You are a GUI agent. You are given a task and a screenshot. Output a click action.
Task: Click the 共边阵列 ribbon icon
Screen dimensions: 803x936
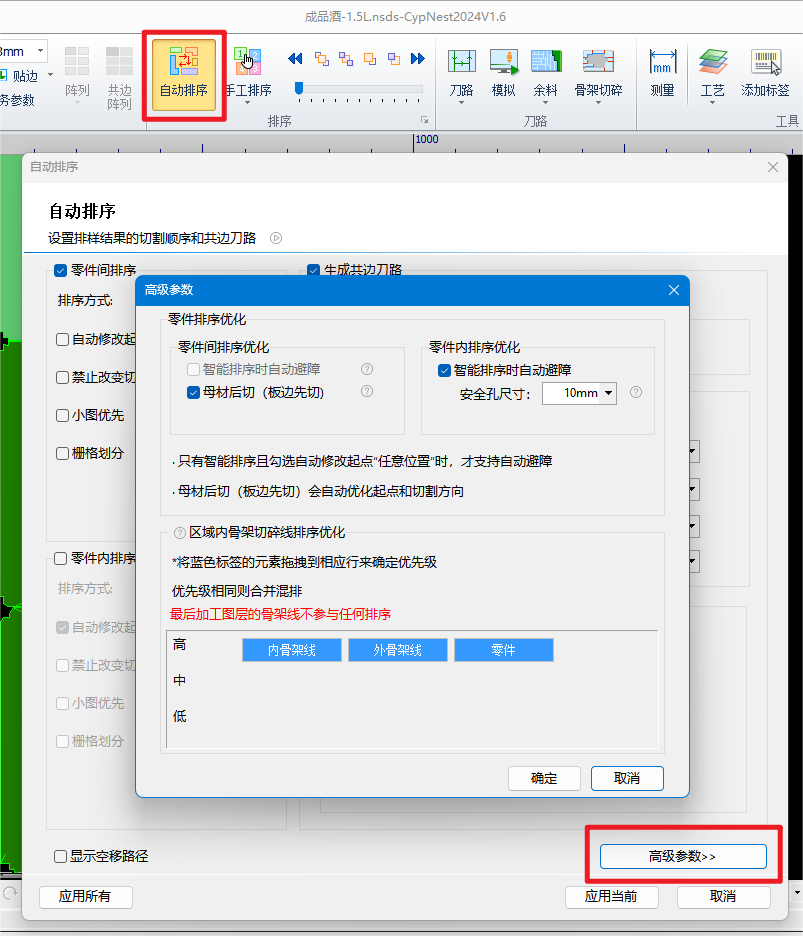click(119, 78)
